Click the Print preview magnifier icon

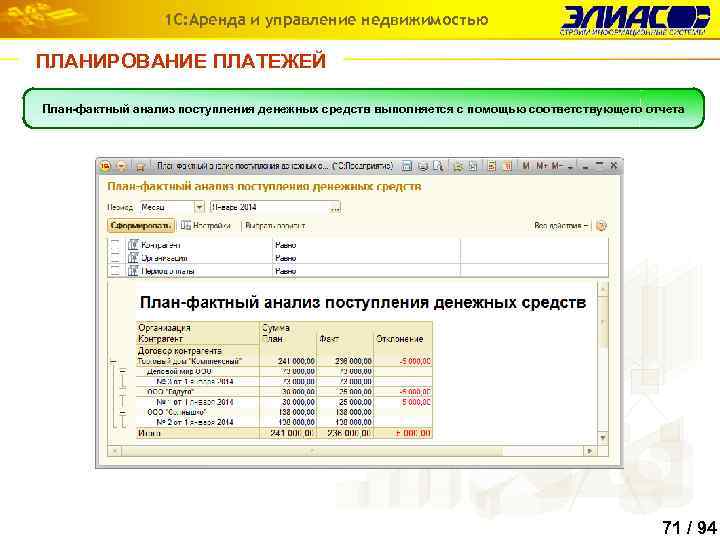(439, 166)
